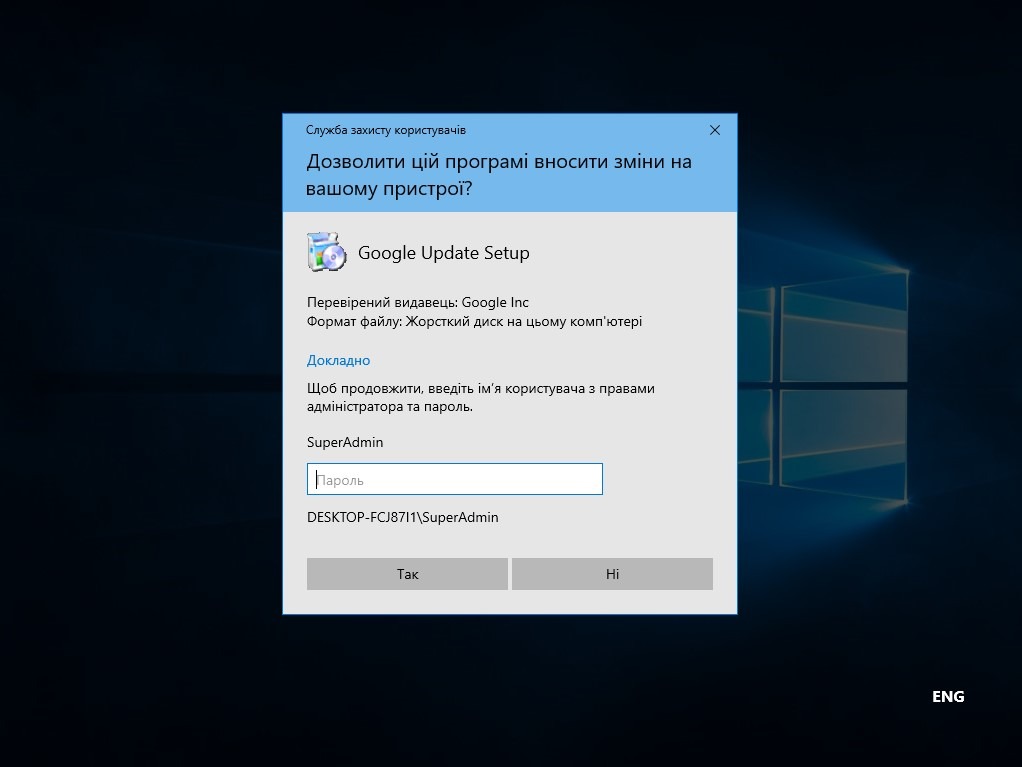Click the Дозволити цій програмі heading question
Screen dimensions: 1022x767
tap(498, 175)
